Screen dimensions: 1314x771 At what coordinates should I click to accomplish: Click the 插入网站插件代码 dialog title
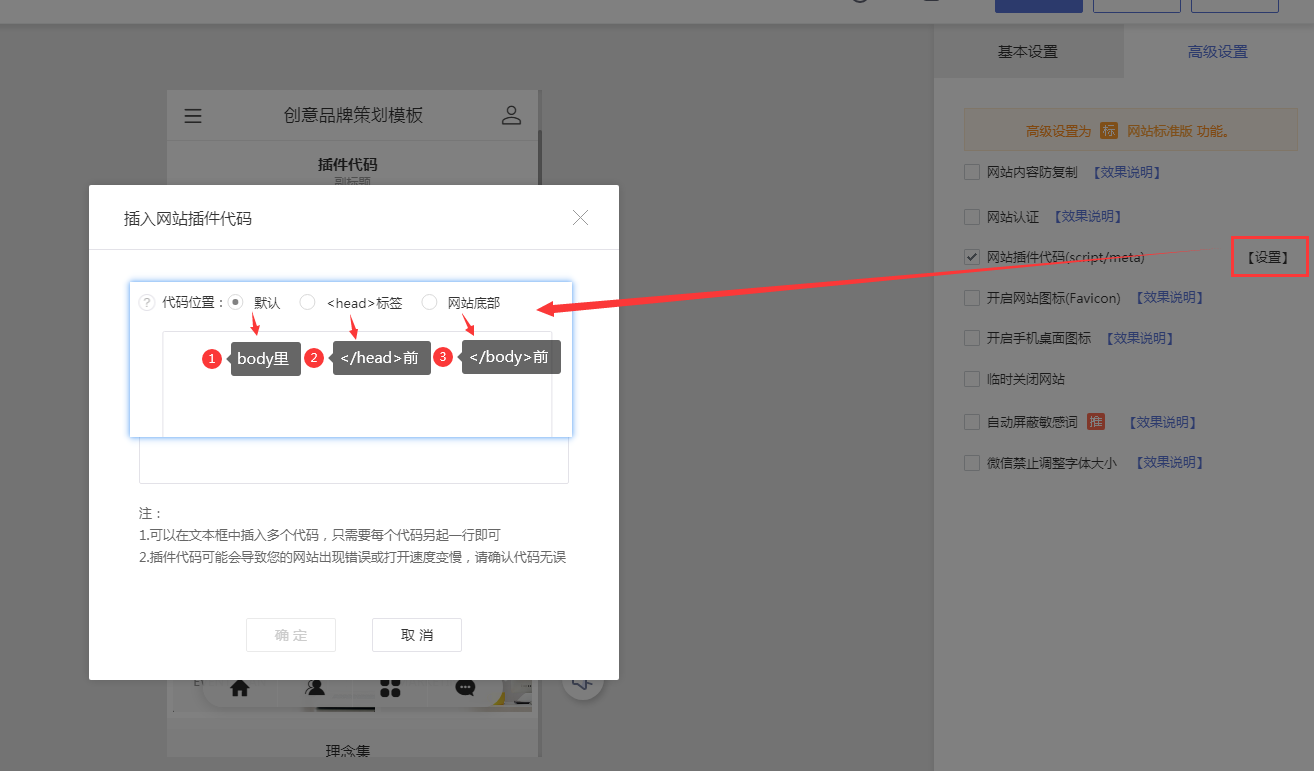click(x=187, y=218)
